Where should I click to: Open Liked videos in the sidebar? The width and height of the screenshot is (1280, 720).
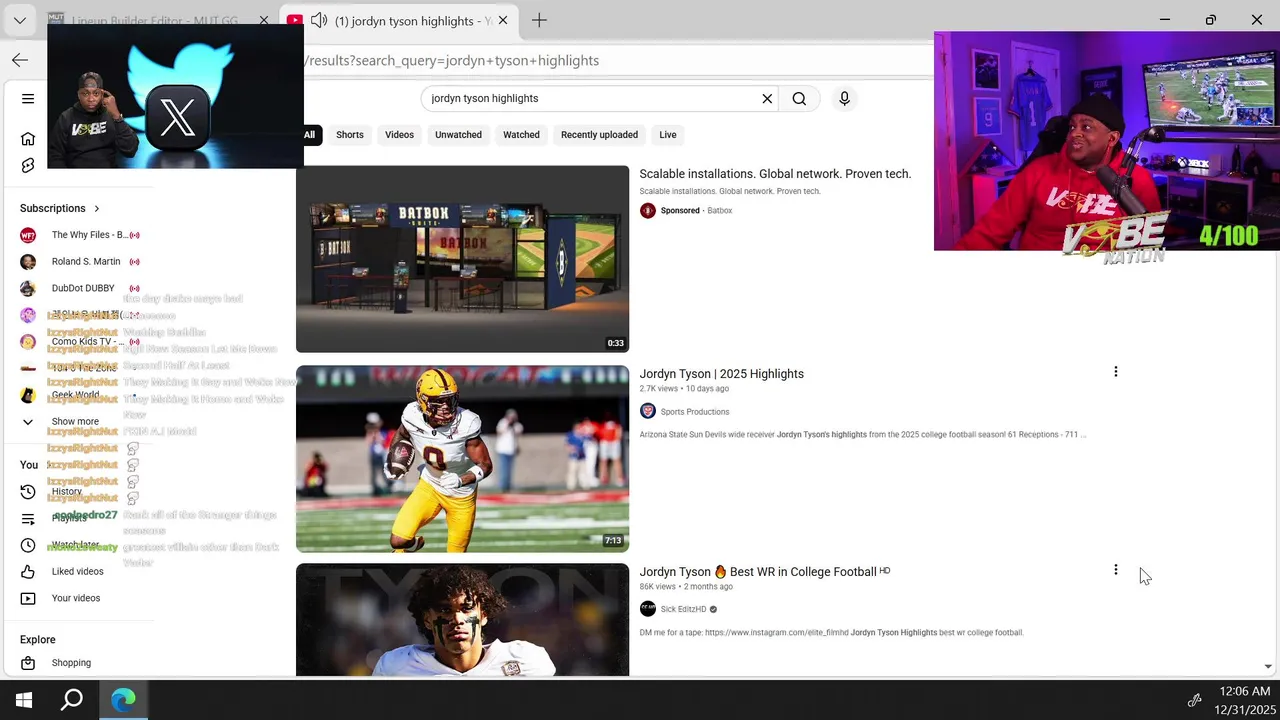[77, 572]
